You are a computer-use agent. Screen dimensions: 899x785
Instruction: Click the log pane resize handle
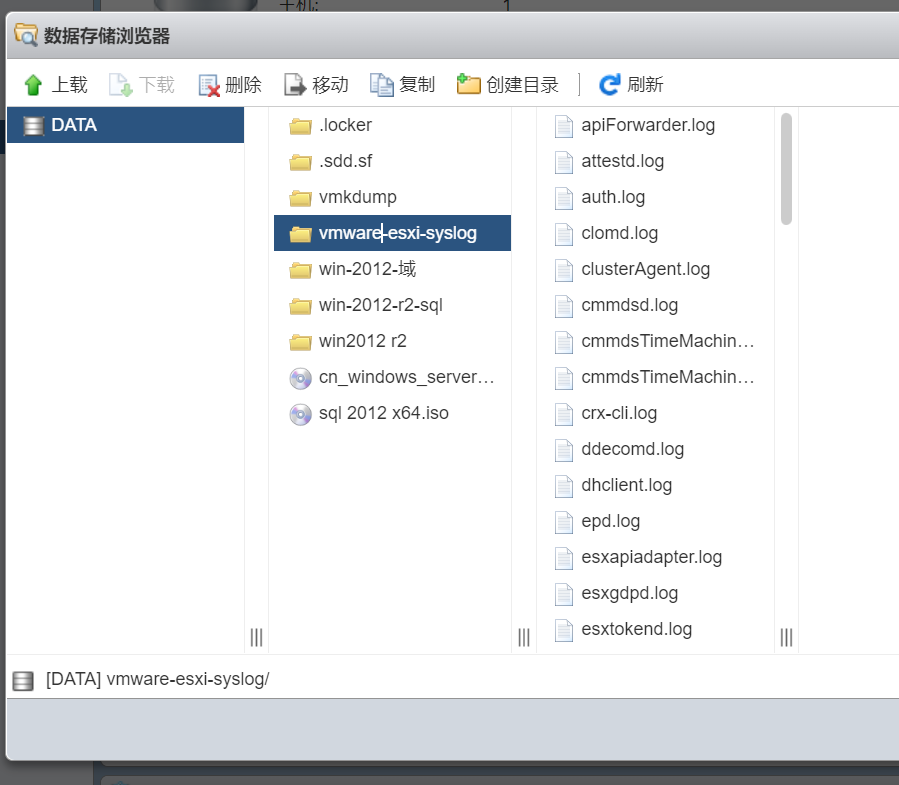787,637
